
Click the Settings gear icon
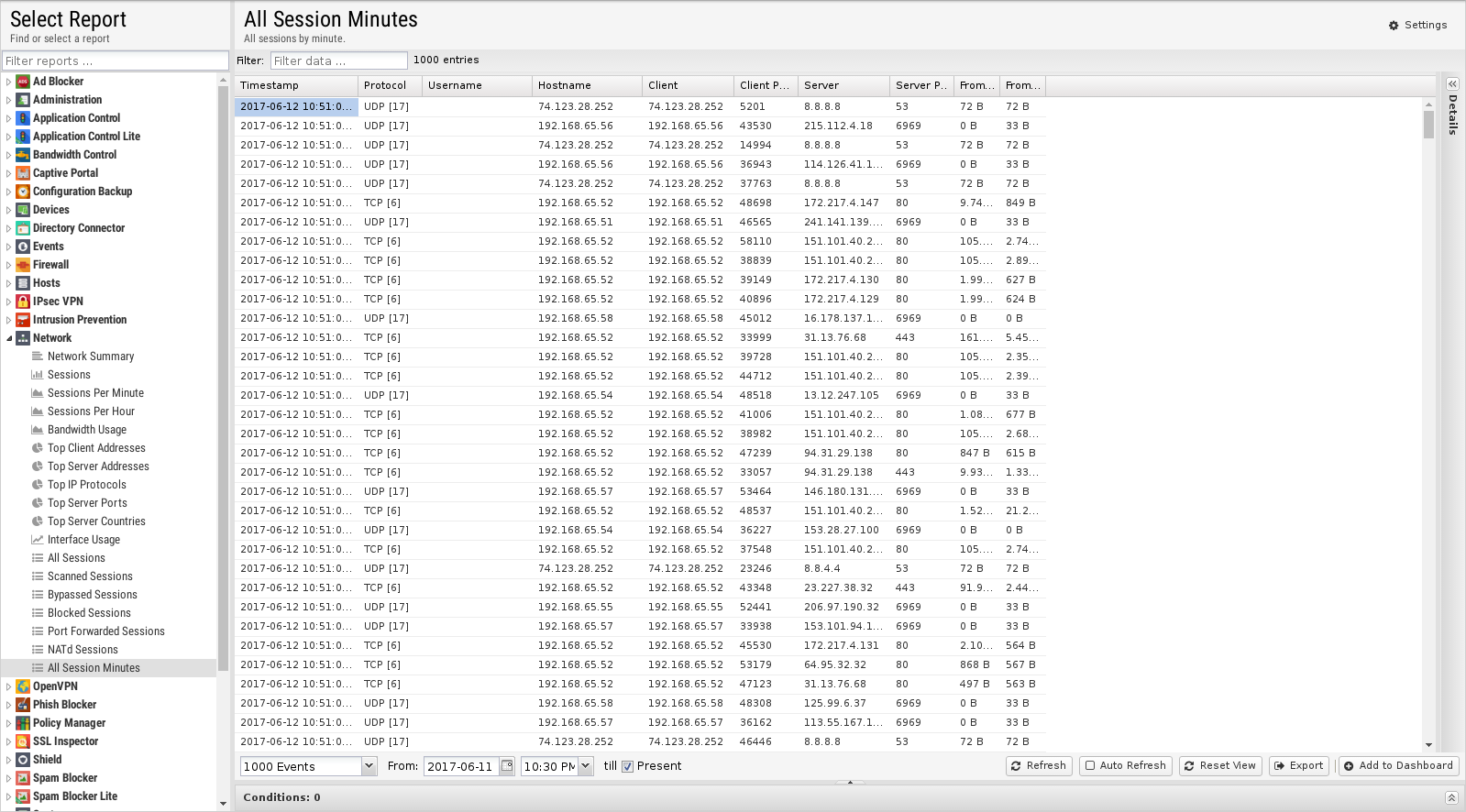1394,26
